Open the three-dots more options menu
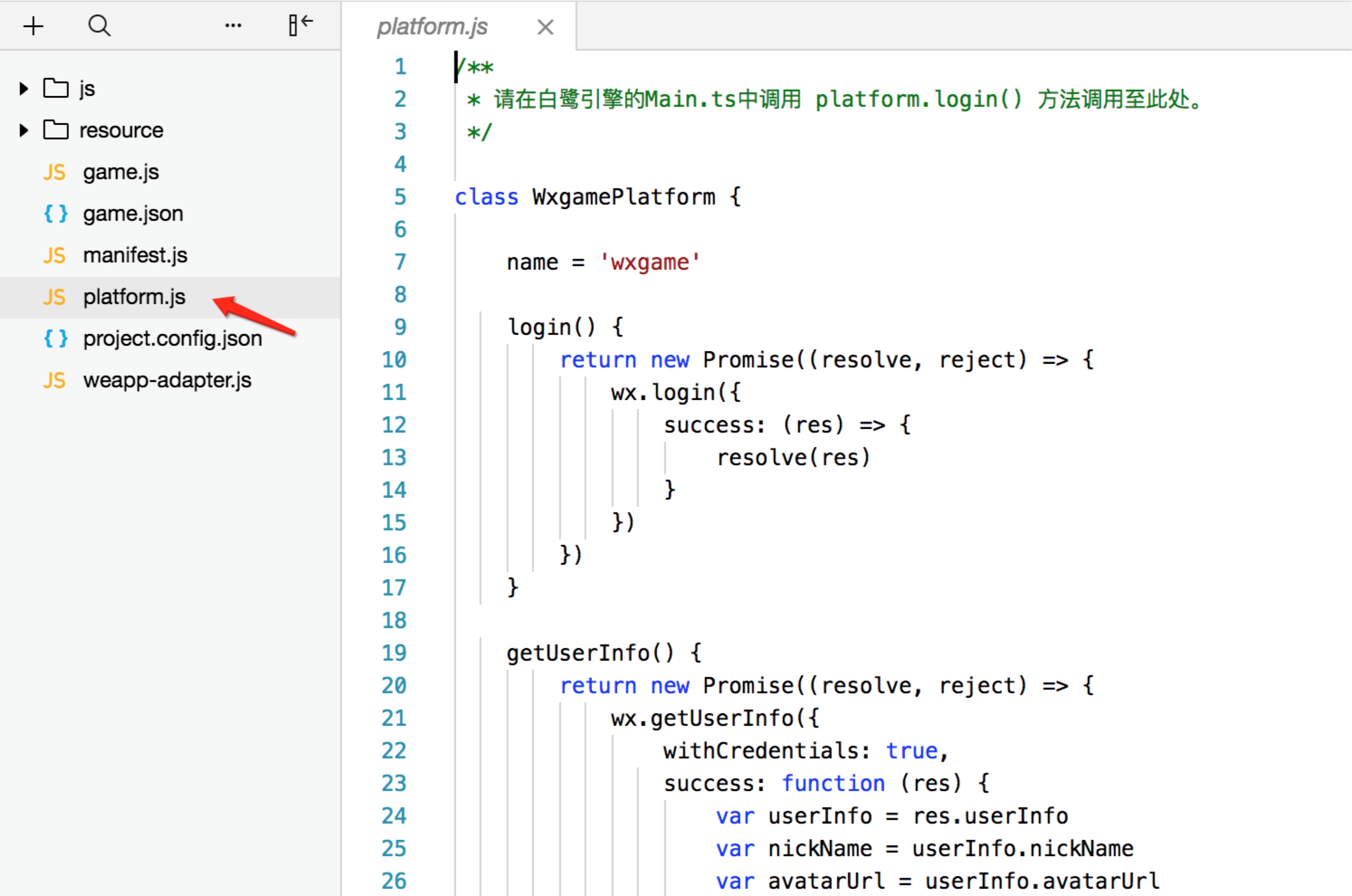 coord(233,26)
